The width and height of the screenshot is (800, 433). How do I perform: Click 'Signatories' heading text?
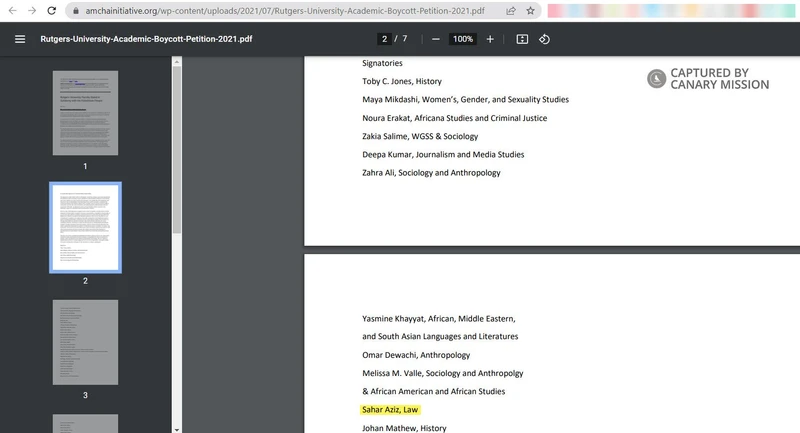pyautogui.click(x=382, y=63)
